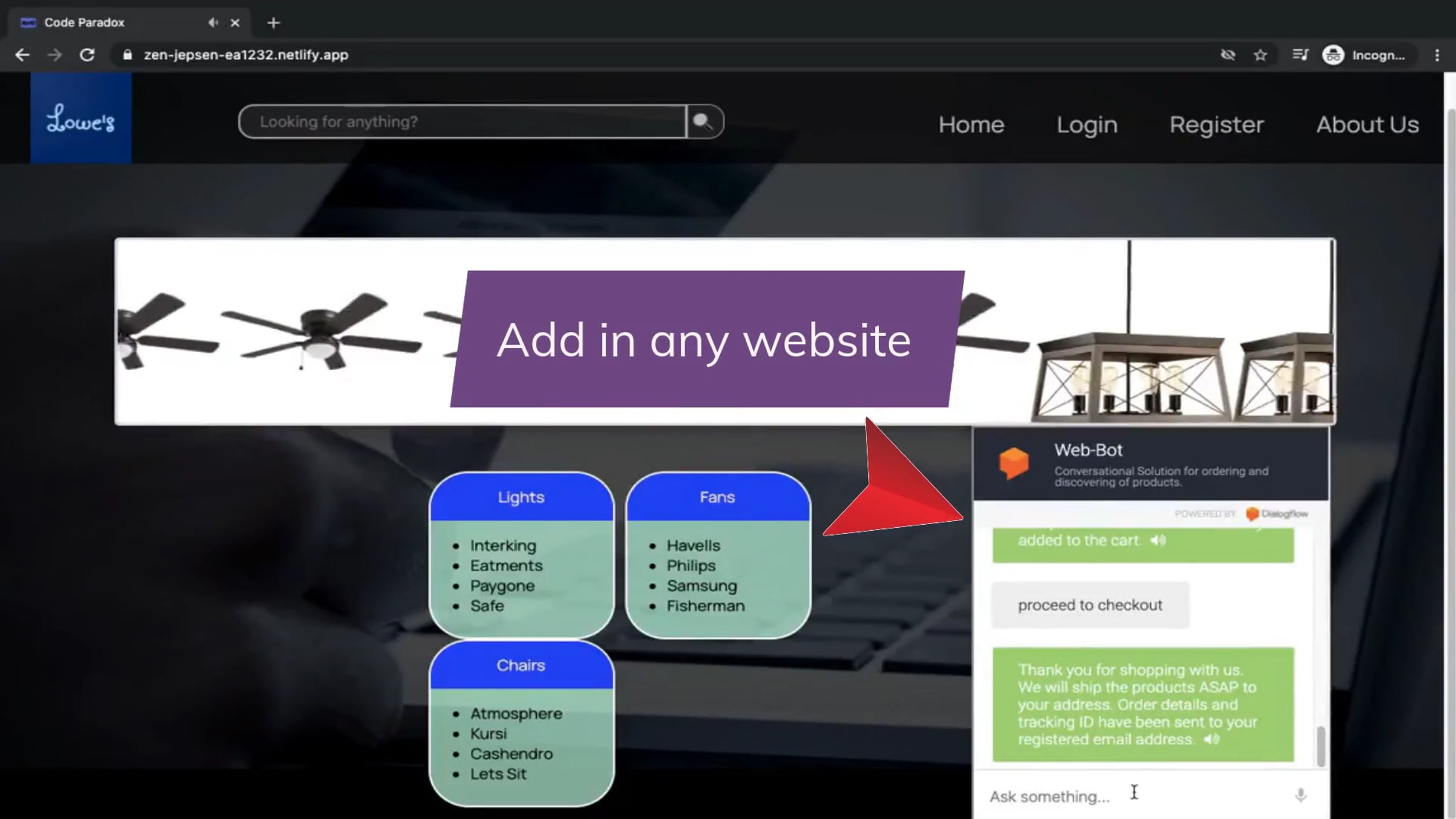This screenshot has height=819, width=1456.
Task: Click the address bar URL
Action: click(246, 55)
